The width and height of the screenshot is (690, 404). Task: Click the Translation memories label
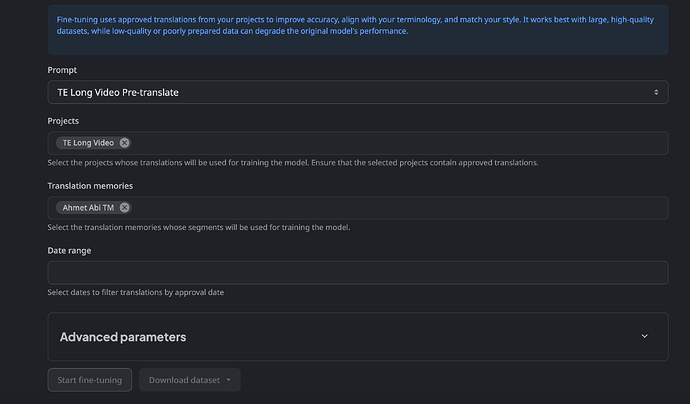pos(90,186)
